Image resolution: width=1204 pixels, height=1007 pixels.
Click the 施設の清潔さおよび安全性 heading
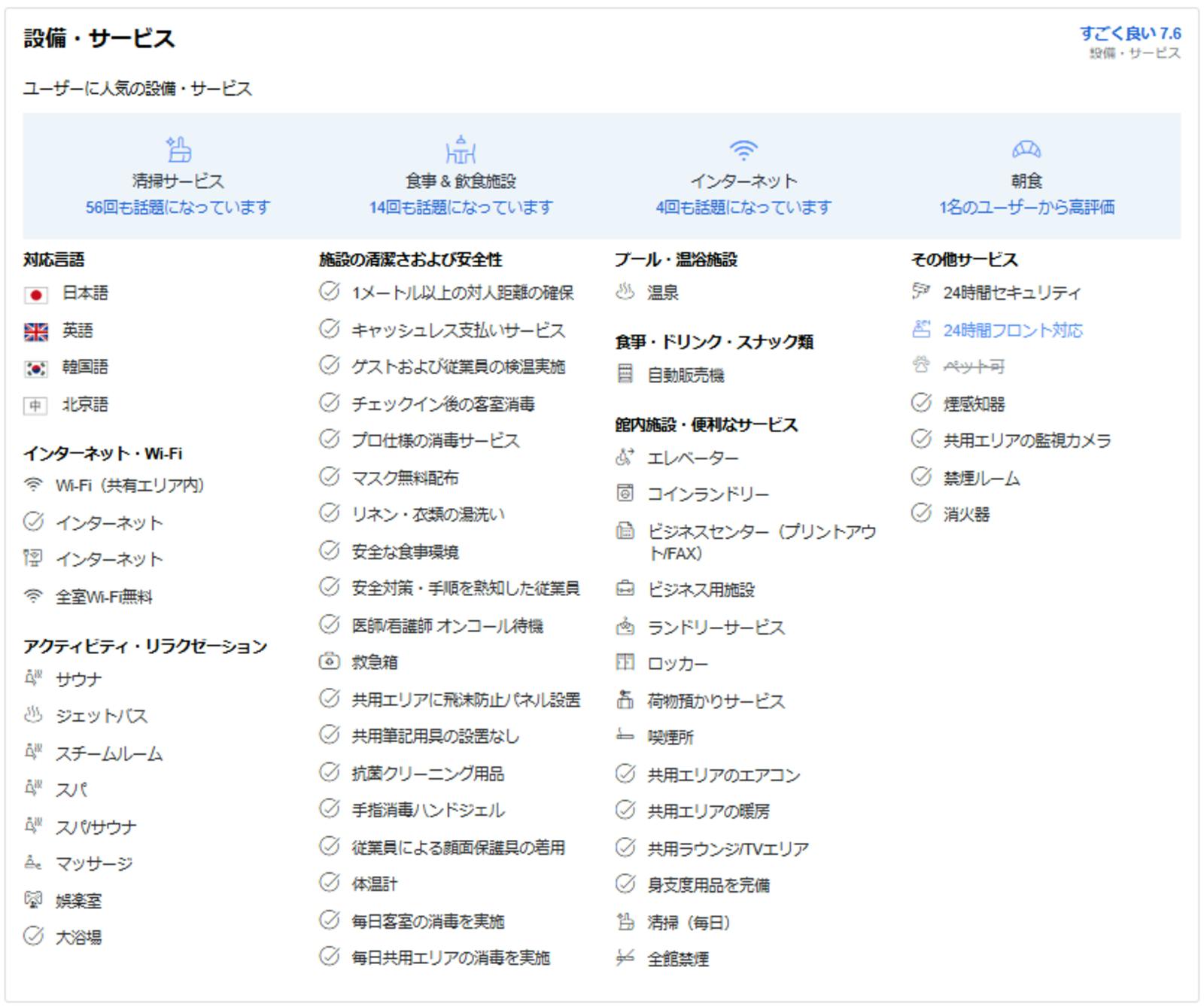[x=410, y=260]
